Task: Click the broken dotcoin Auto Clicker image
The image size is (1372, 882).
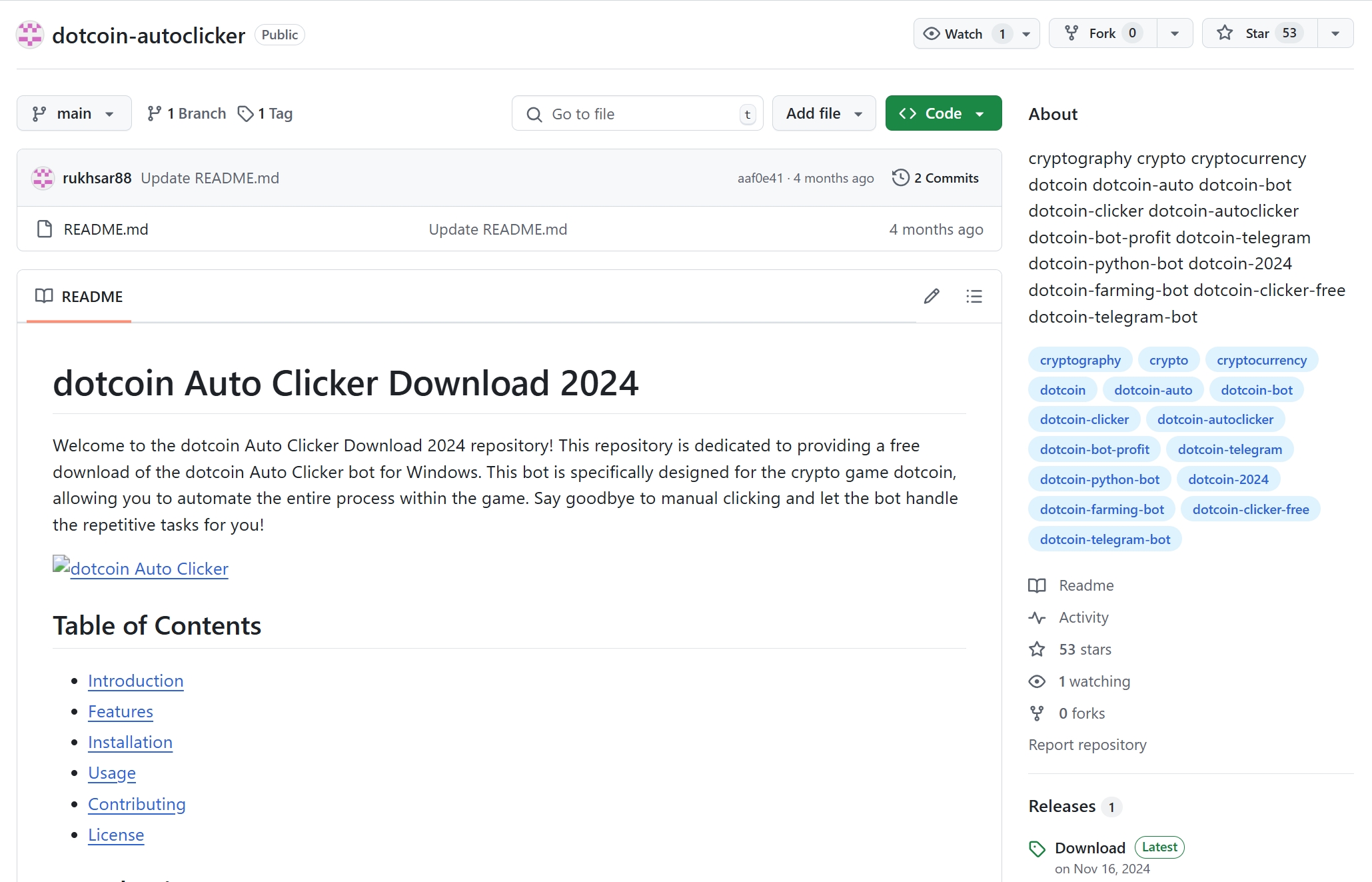Action: pos(61,565)
